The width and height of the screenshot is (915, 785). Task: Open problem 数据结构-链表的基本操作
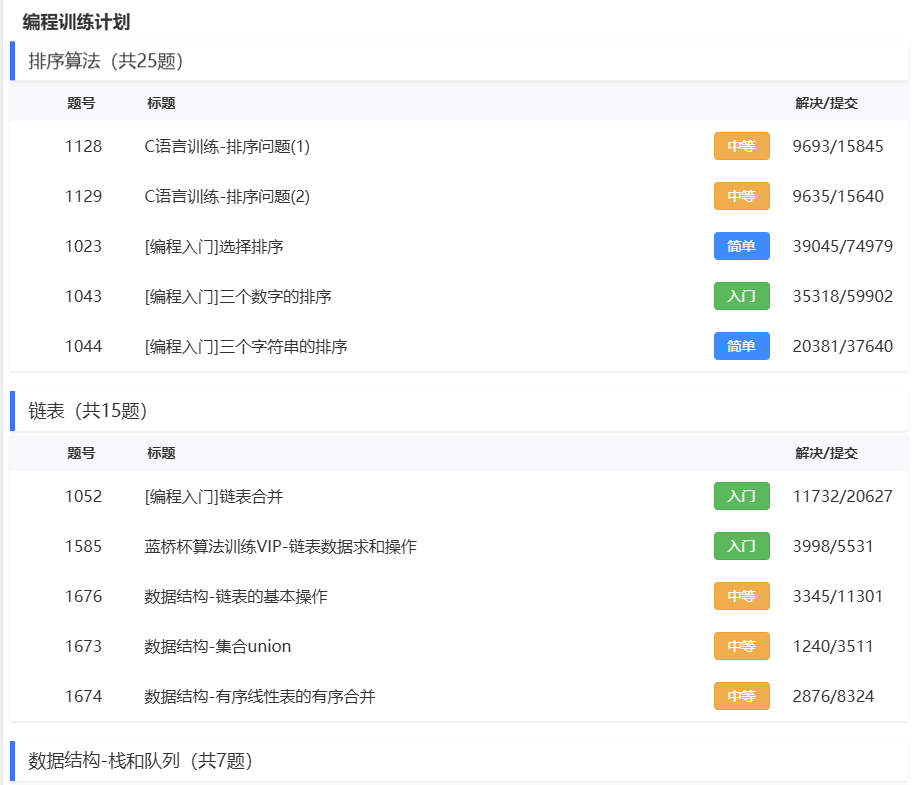pyautogui.click(x=236, y=596)
